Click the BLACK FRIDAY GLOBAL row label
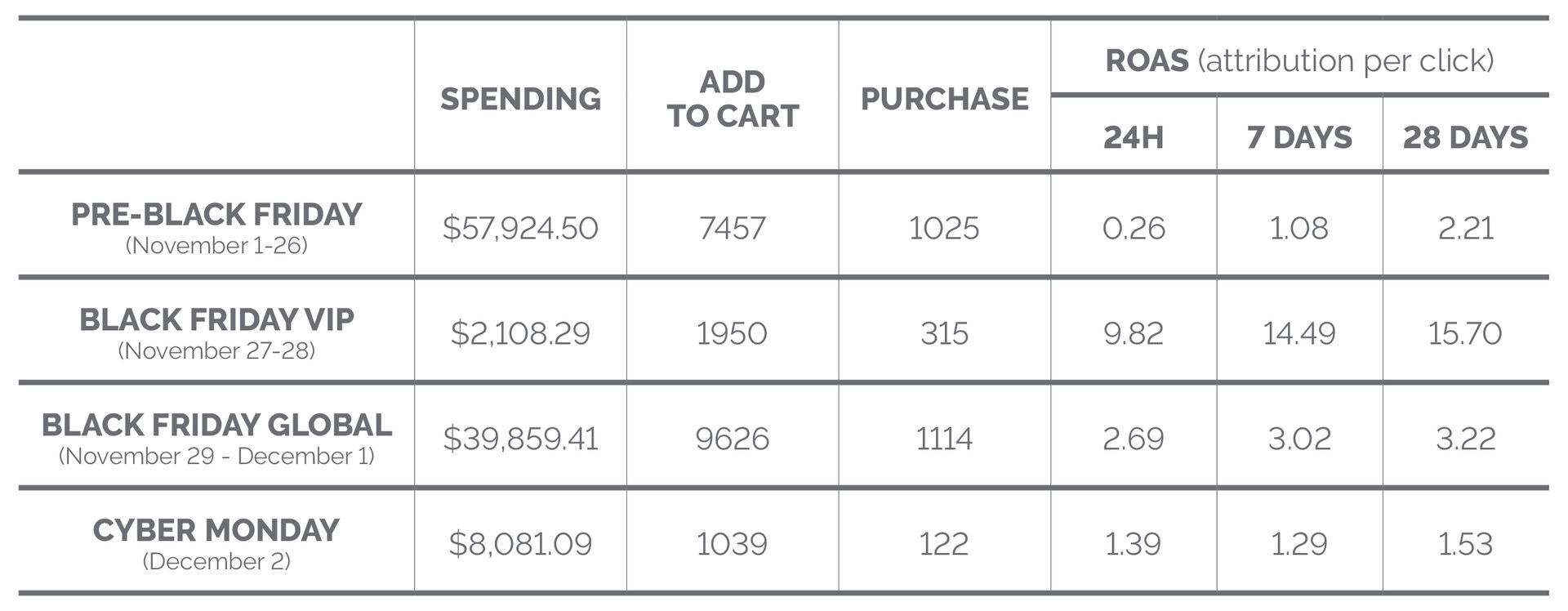 pyautogui.click(x=216, y=426)
